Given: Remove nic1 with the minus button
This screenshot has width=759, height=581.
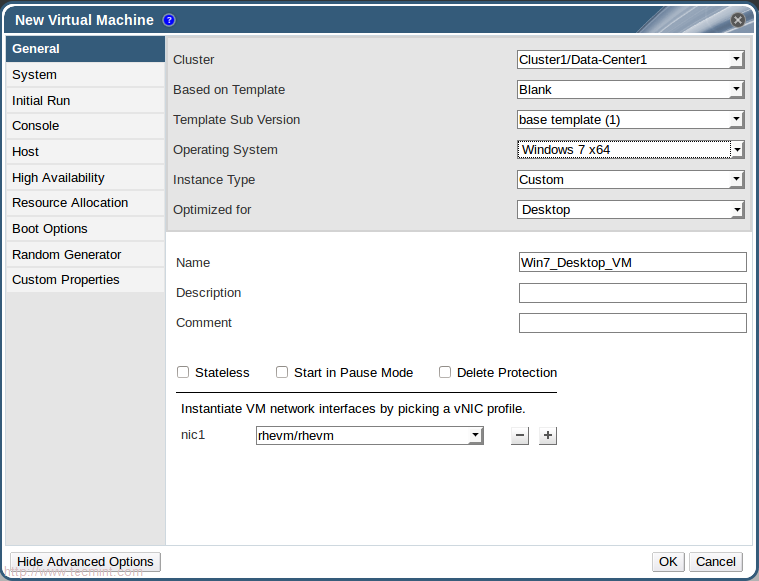Looking at the screenshot, I should pos(519,436).
